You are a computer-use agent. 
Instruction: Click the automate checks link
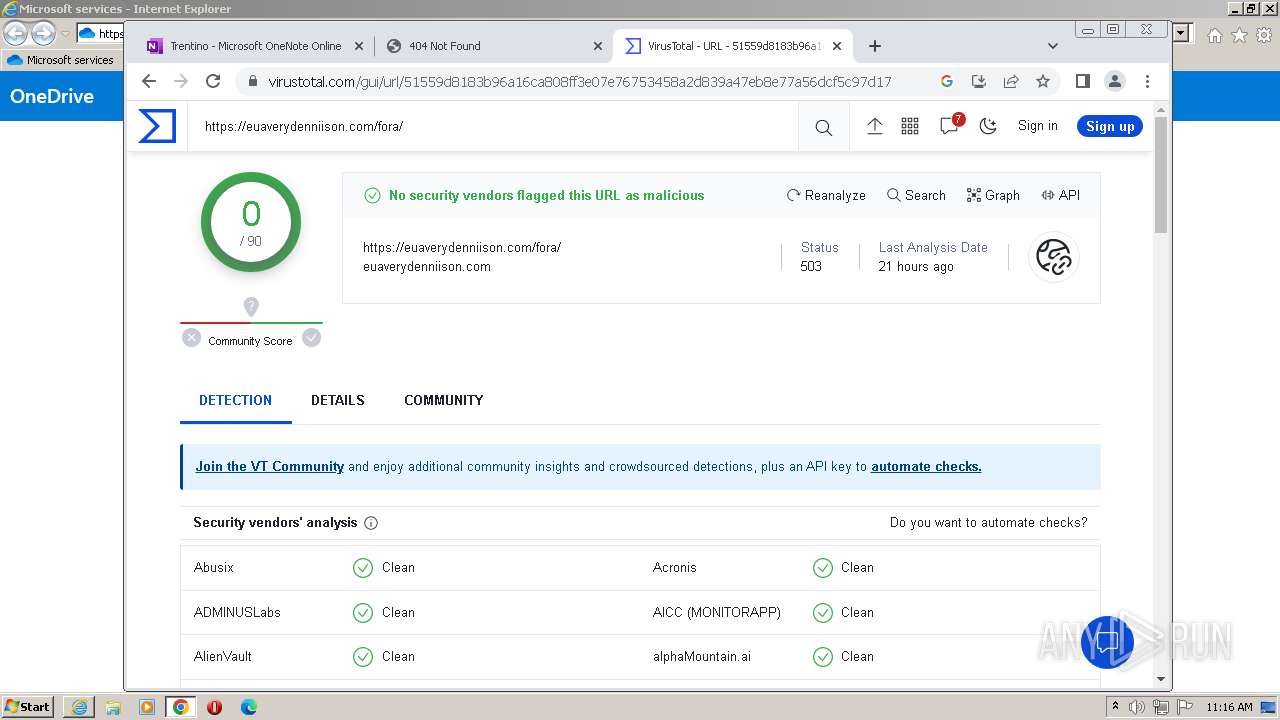coord(926,466)
